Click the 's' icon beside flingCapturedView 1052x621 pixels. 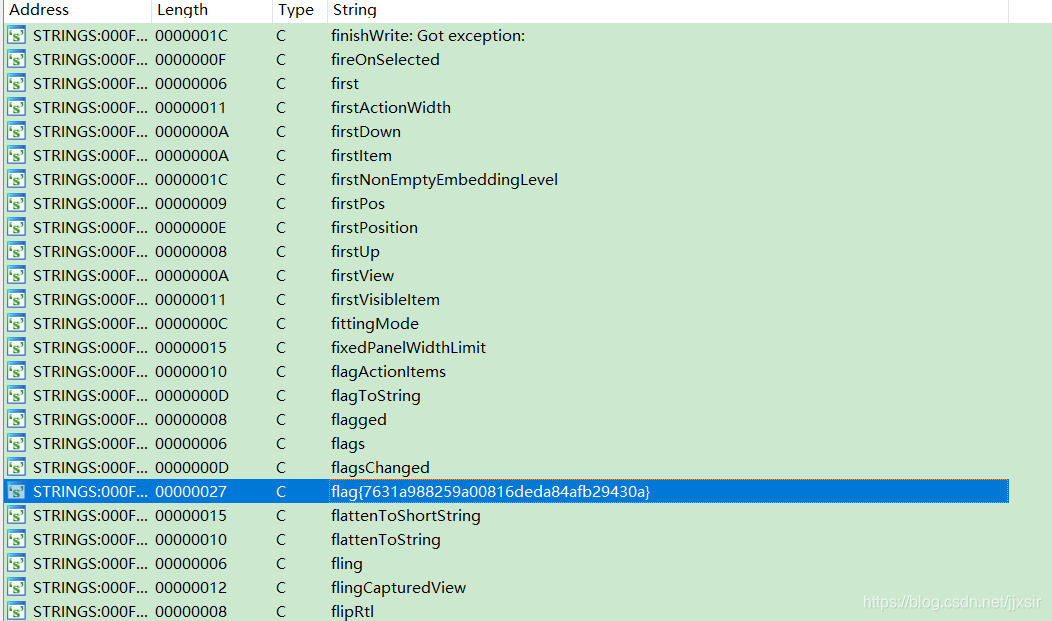[x=17, y=587]
